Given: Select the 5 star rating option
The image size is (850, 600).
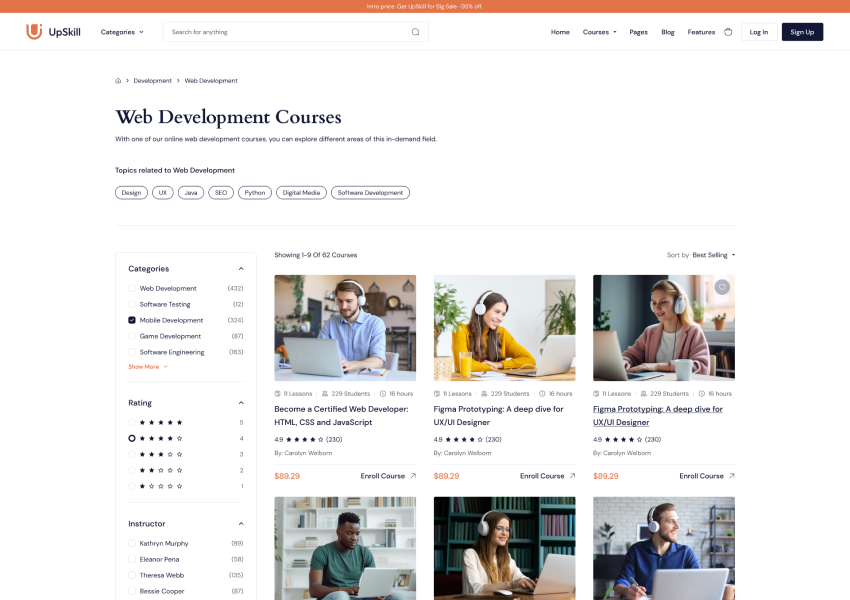Looking at the screenshot, I should (132, 423).
